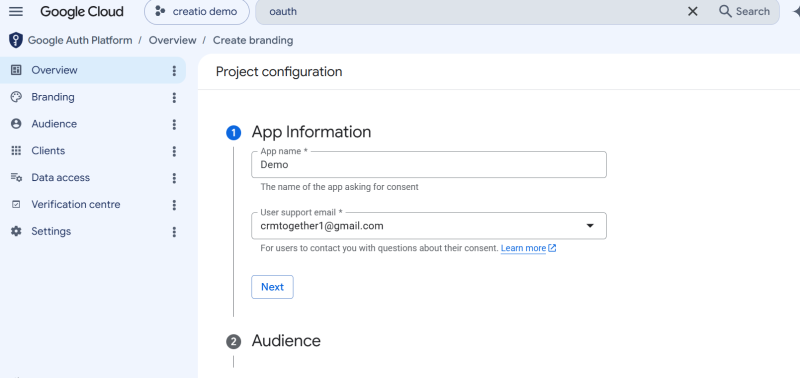Click Create branding breadcrumb text

coord(253,40)
